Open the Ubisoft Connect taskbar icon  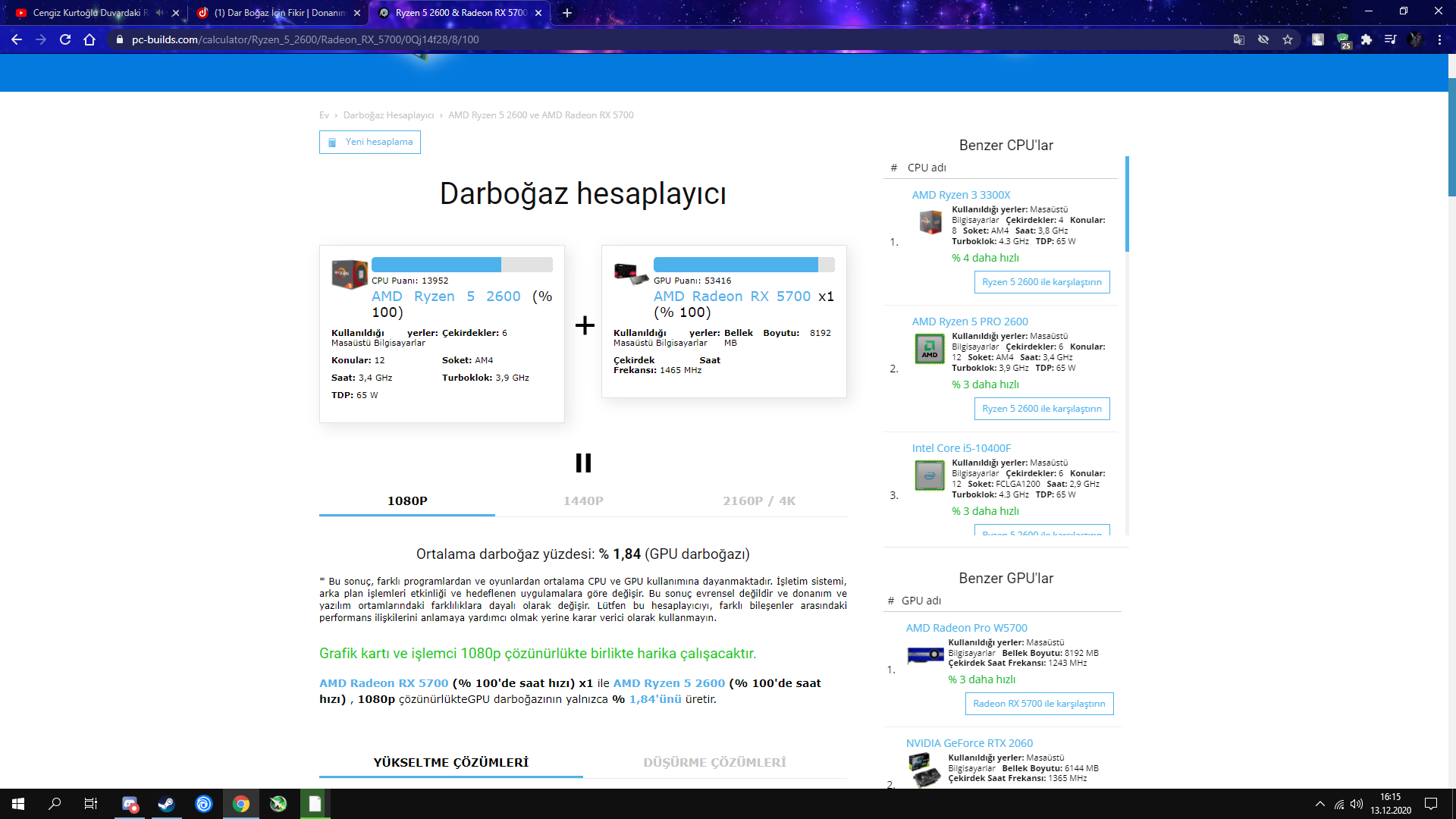tap(204, 804)
